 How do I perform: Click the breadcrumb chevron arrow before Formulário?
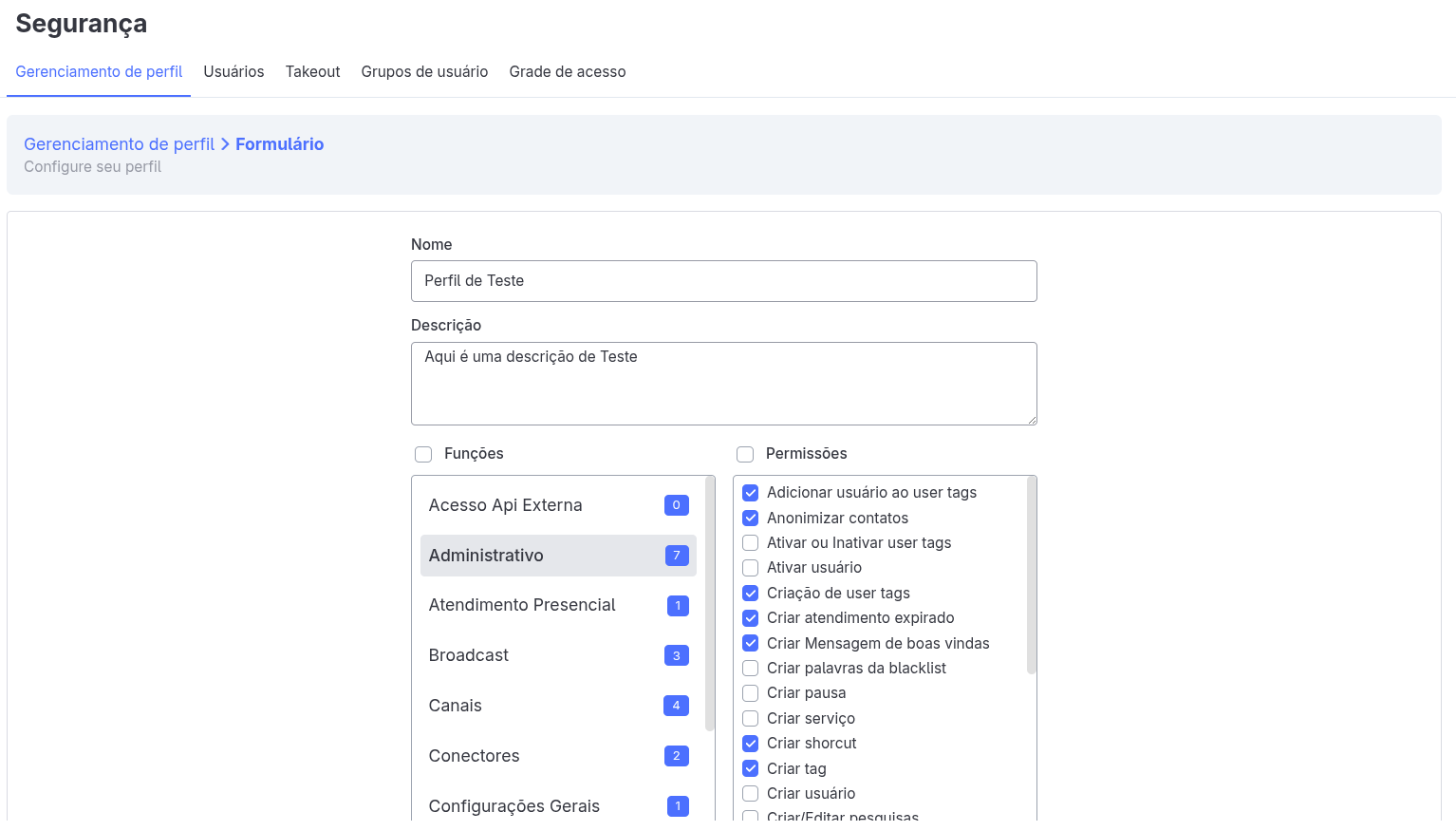point(225,144)
